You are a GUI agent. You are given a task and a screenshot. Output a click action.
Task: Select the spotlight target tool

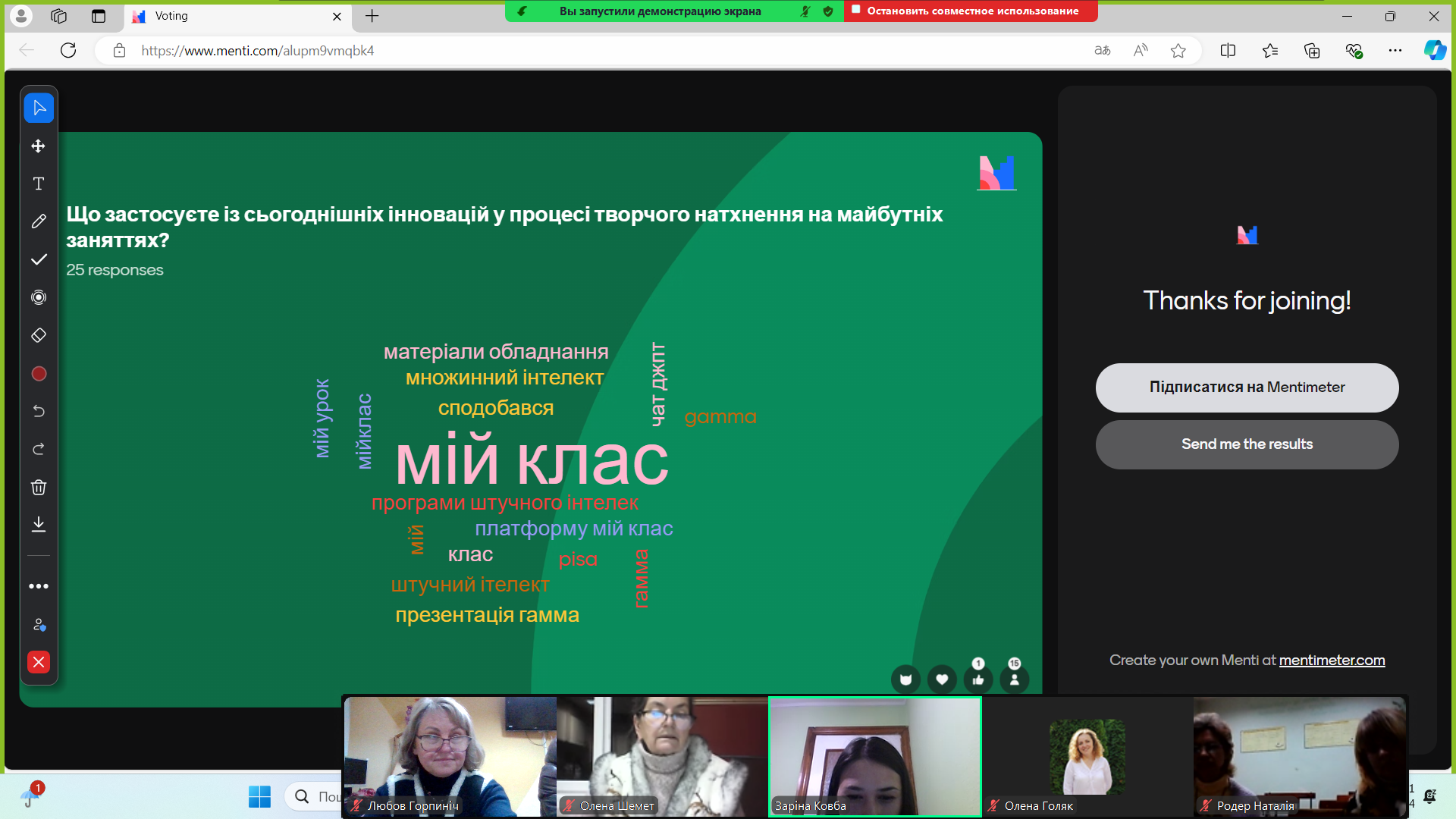point(39,297)
